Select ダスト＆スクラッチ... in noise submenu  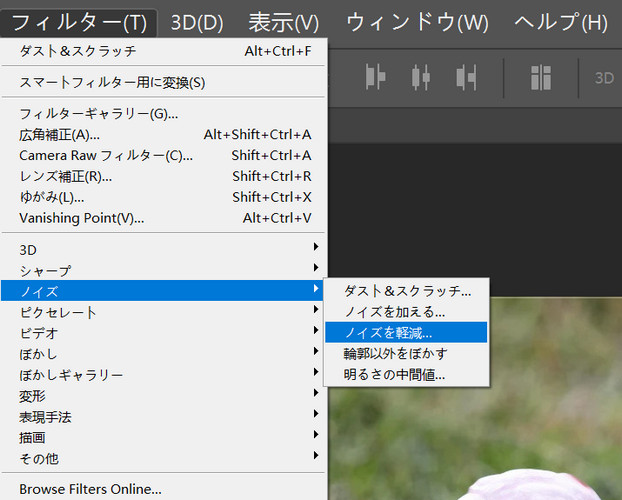[x=407, y=291]
